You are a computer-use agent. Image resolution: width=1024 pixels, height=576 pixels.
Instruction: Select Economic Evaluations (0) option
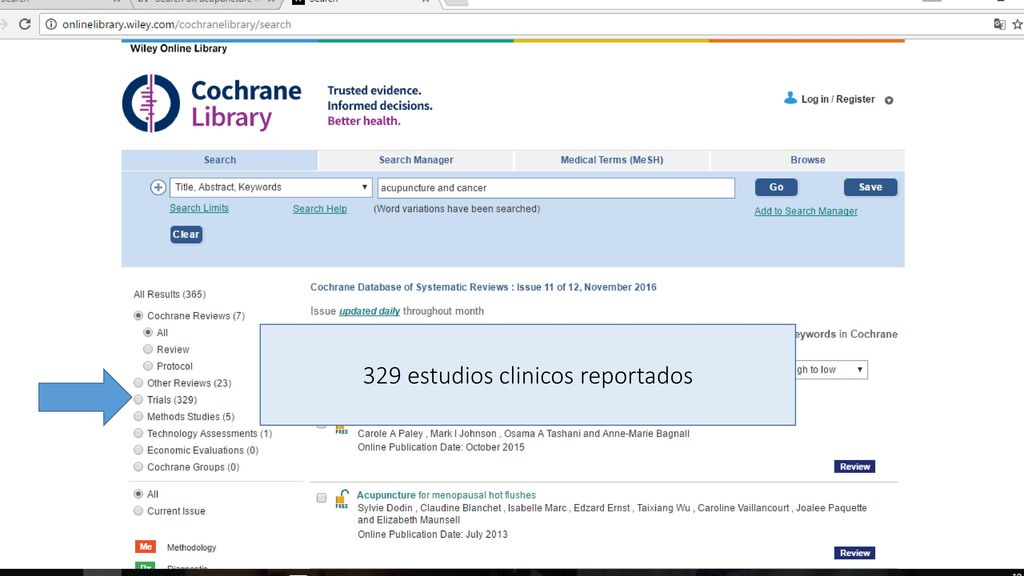click(138, 450)
